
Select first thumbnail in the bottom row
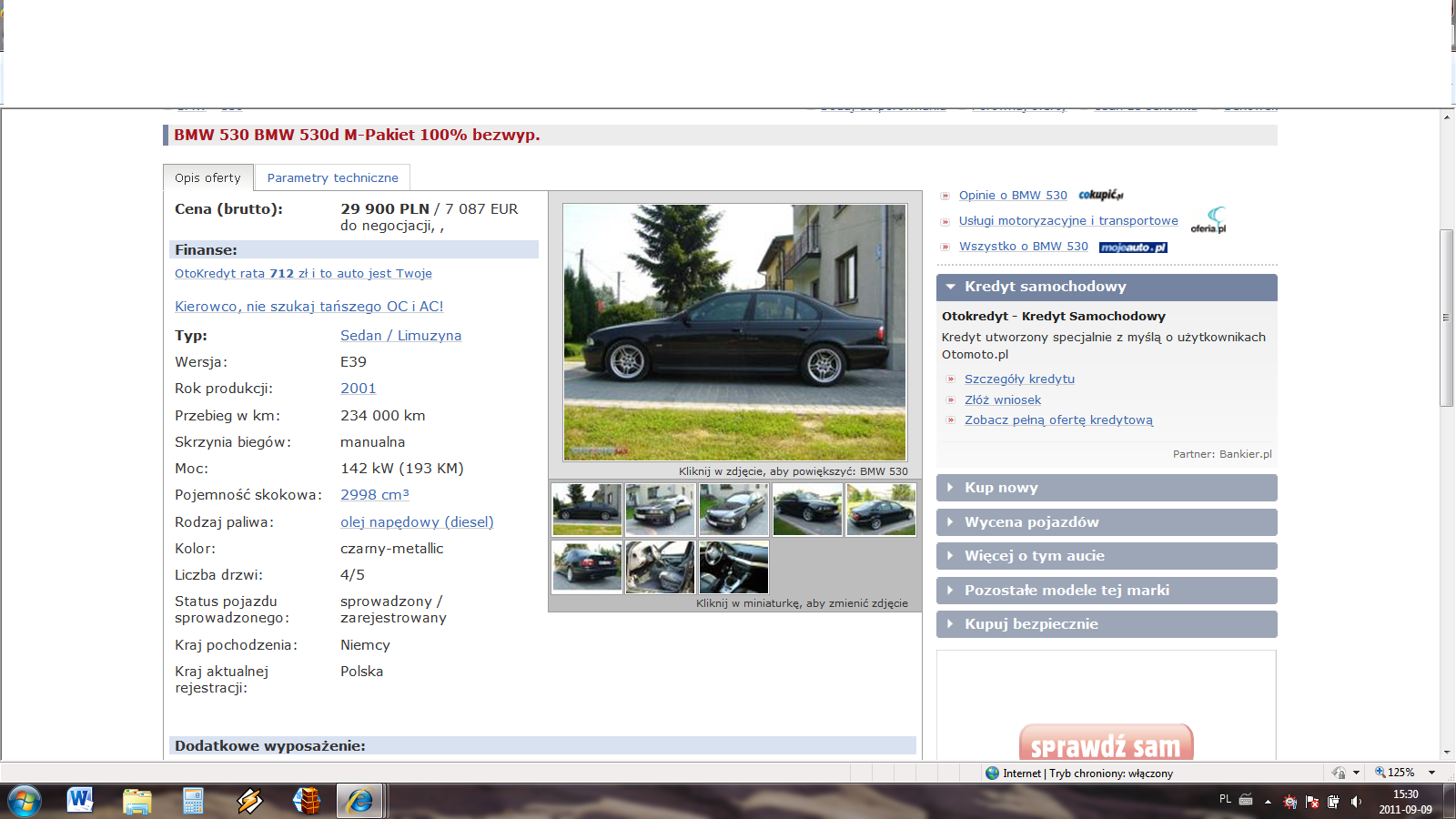(587, 567)
